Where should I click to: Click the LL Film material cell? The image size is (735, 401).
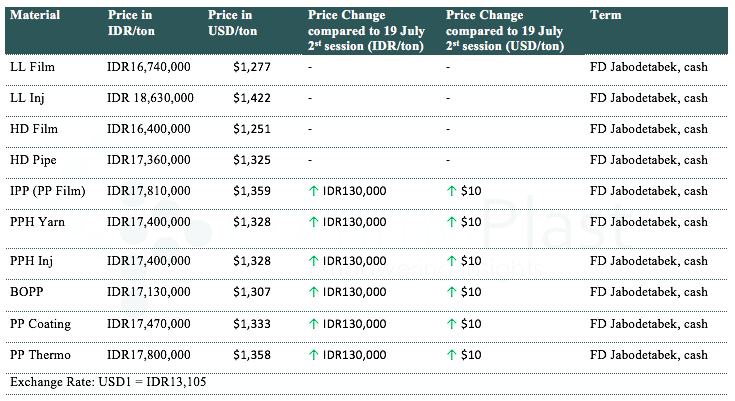tap(31, 67)
